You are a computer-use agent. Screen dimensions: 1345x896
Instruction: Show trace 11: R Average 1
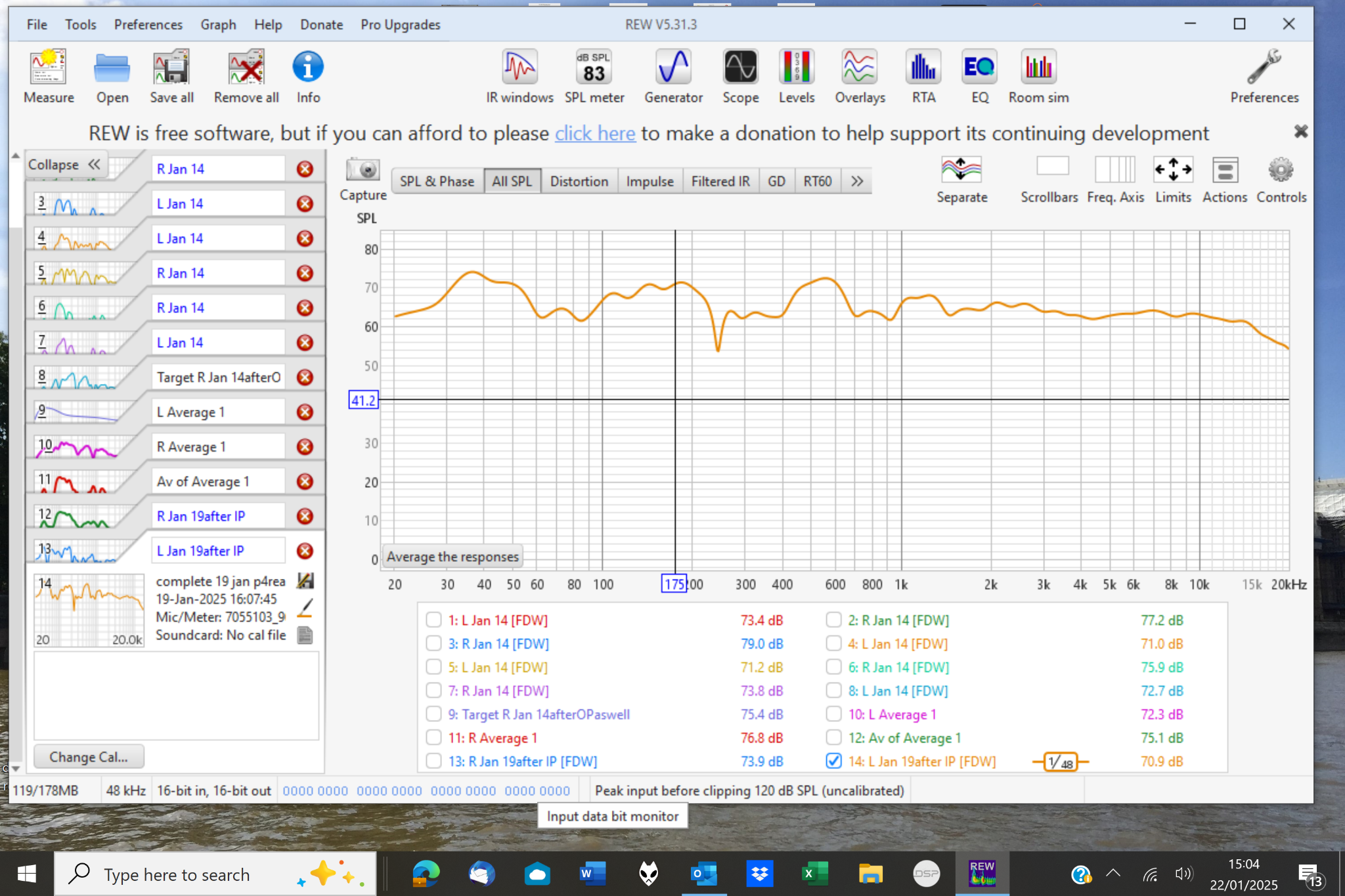pos(433,738)
